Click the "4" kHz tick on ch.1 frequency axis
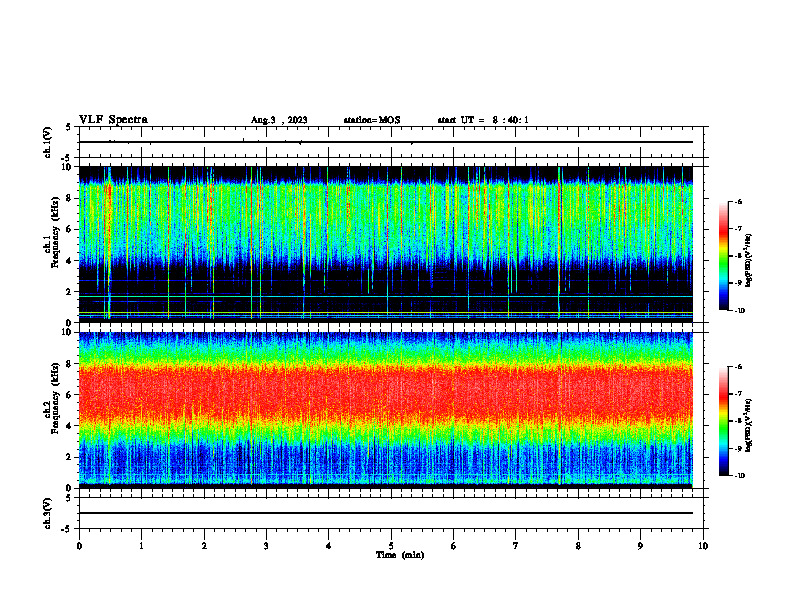Image resolution: width=792 pixels, height=612 pixels. tap(69, 261)
